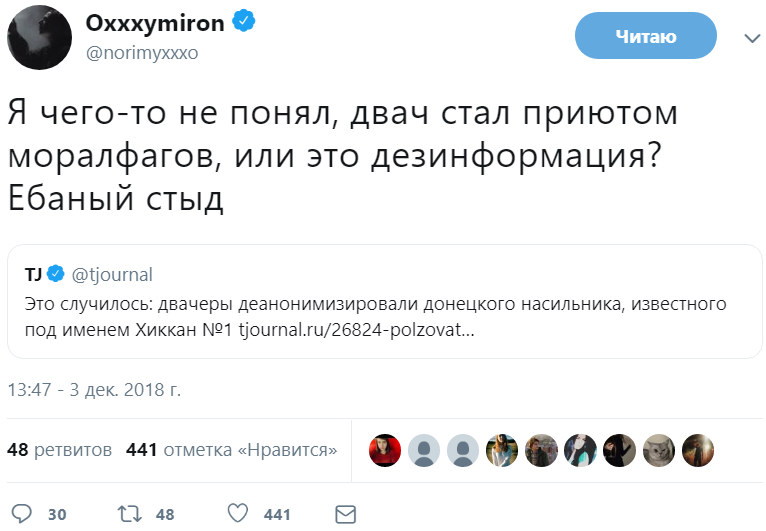Screen dimensions: 766x531
Task: Open the liker avatar with red background
Action: [386, 450]
